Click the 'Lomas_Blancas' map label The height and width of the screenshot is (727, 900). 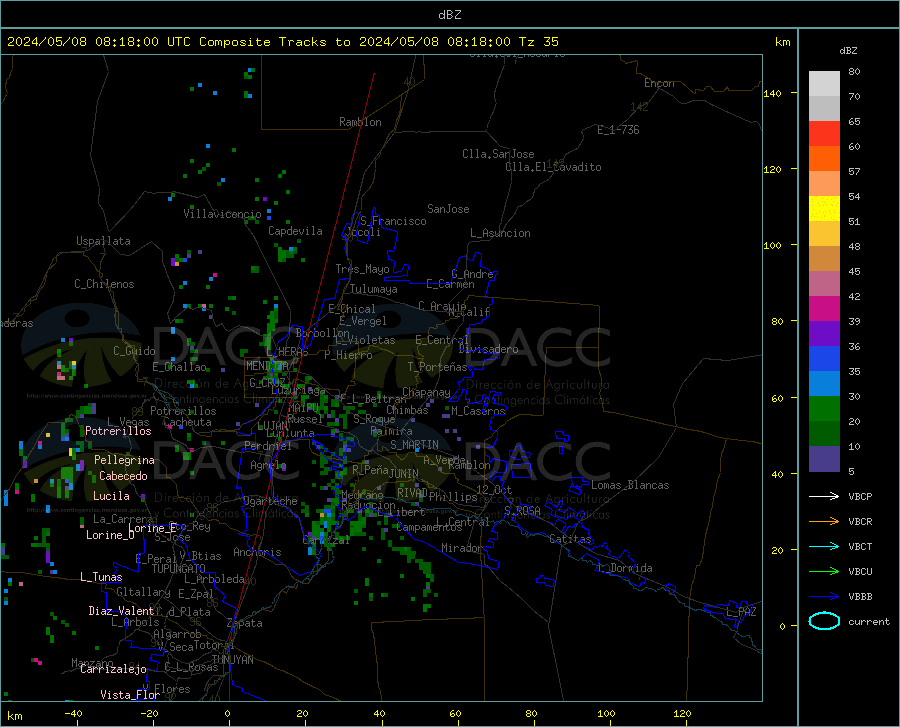(x=630, y=485)
